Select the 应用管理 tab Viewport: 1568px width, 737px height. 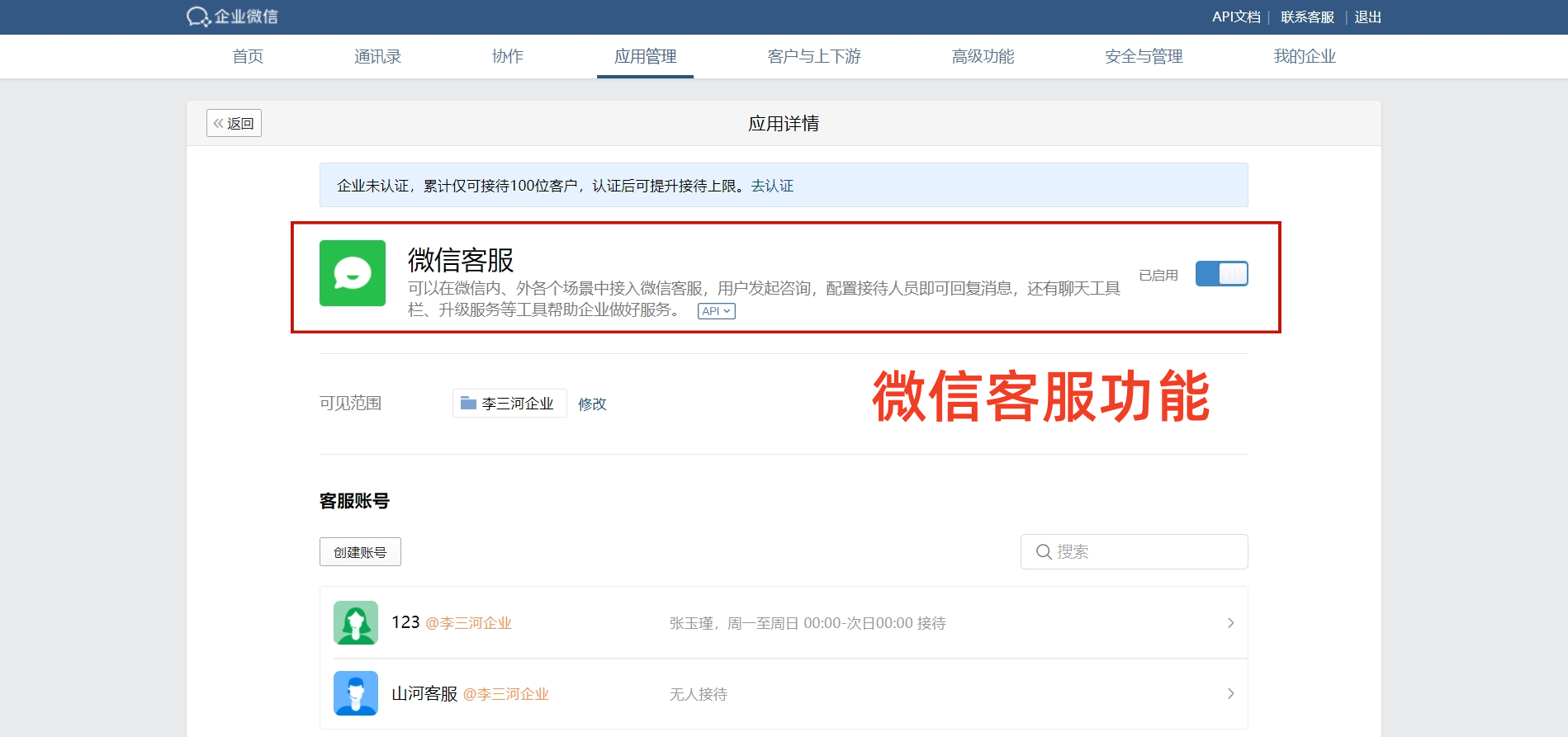tap(645, 56)
